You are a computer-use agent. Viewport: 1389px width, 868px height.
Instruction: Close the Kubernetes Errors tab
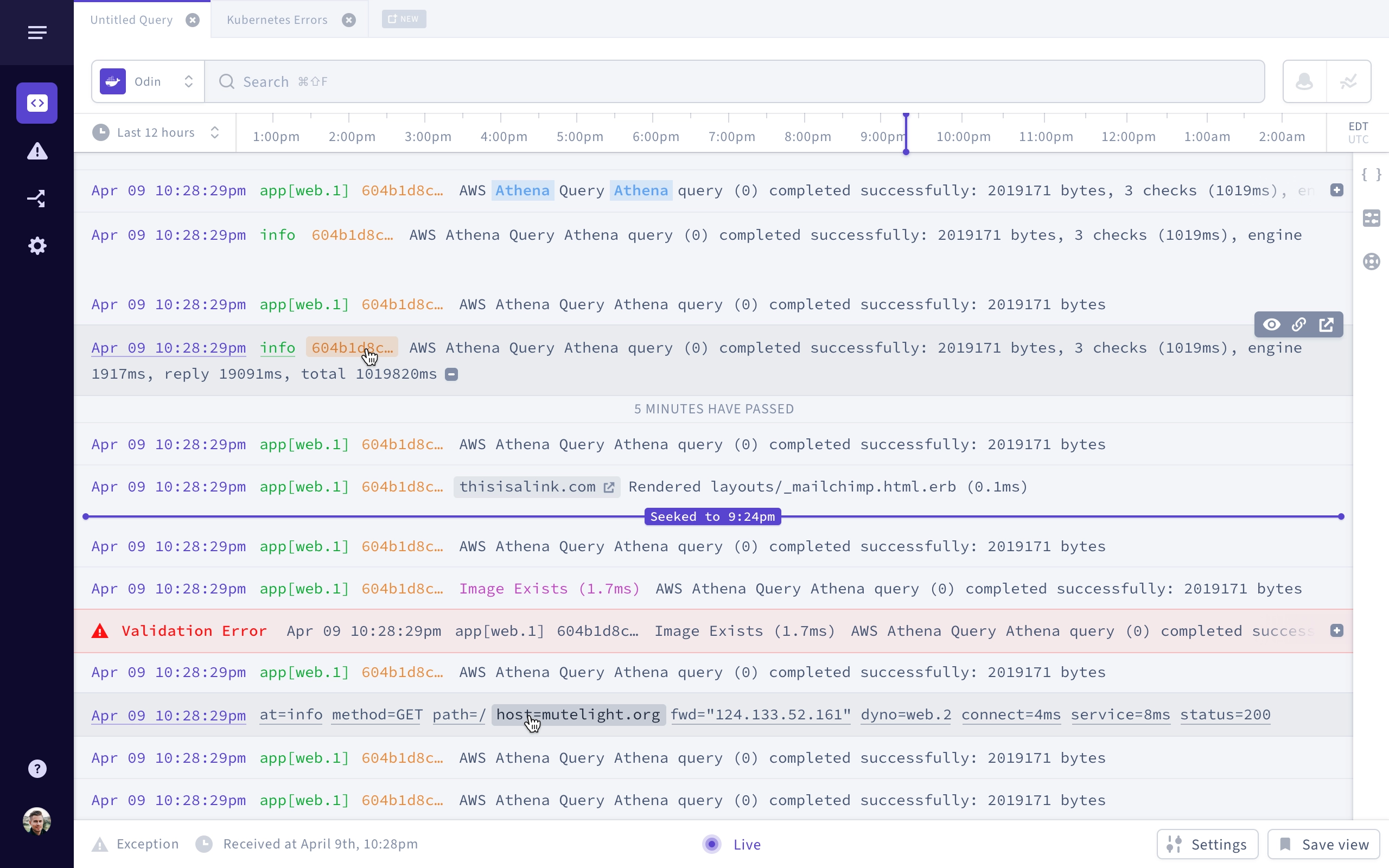click(x=349, y=20)
